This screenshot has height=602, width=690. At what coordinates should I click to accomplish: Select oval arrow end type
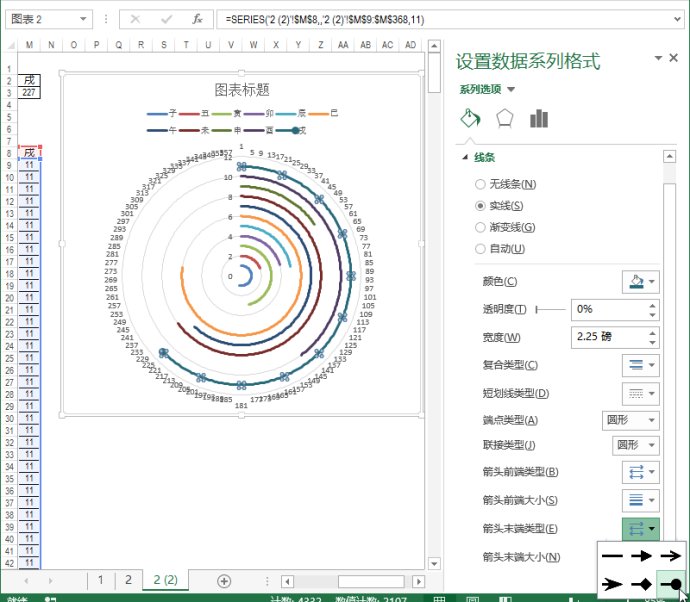(670, 584)
